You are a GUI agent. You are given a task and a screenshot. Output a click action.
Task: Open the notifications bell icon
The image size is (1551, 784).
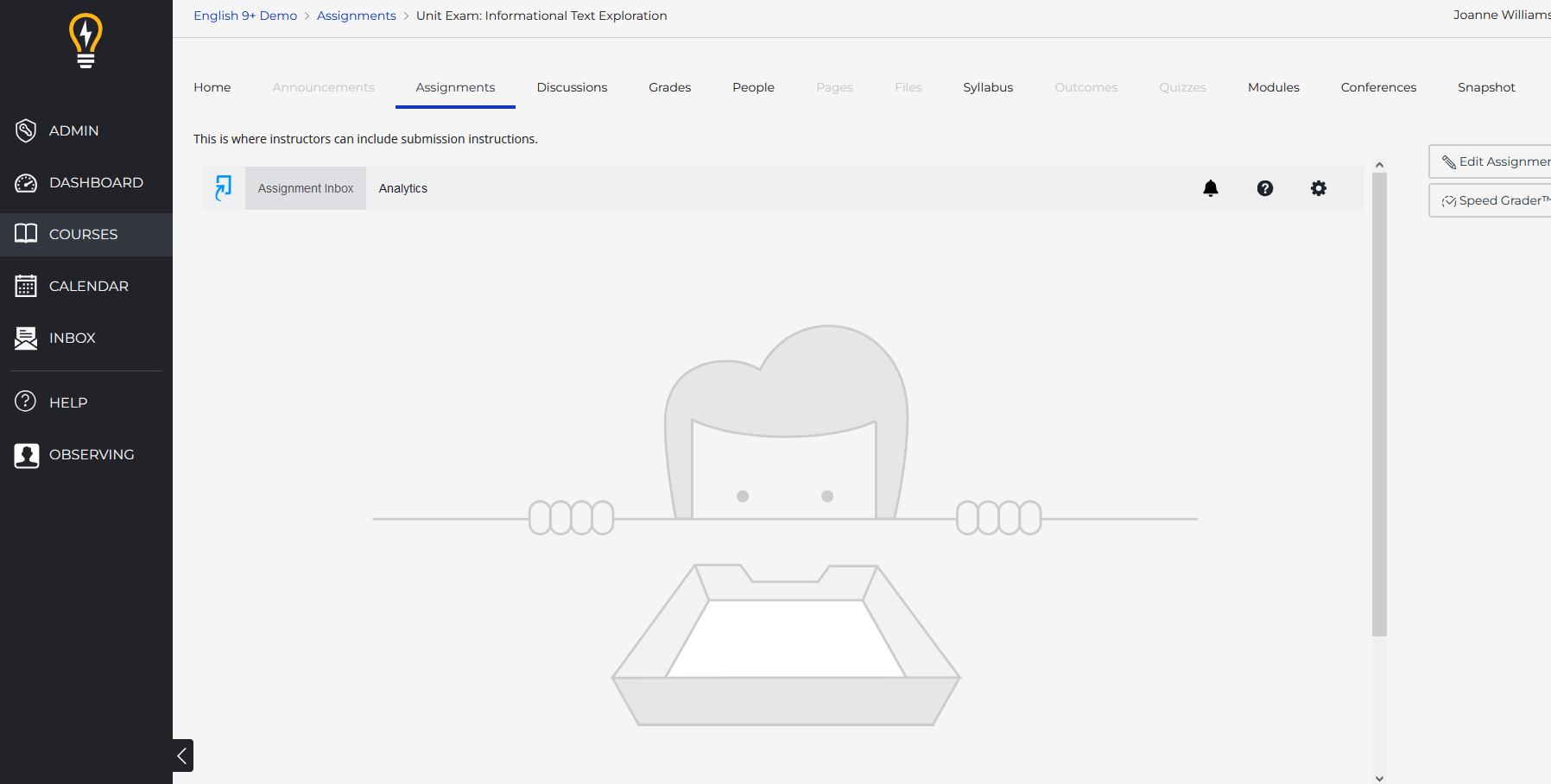(1211, 188)
